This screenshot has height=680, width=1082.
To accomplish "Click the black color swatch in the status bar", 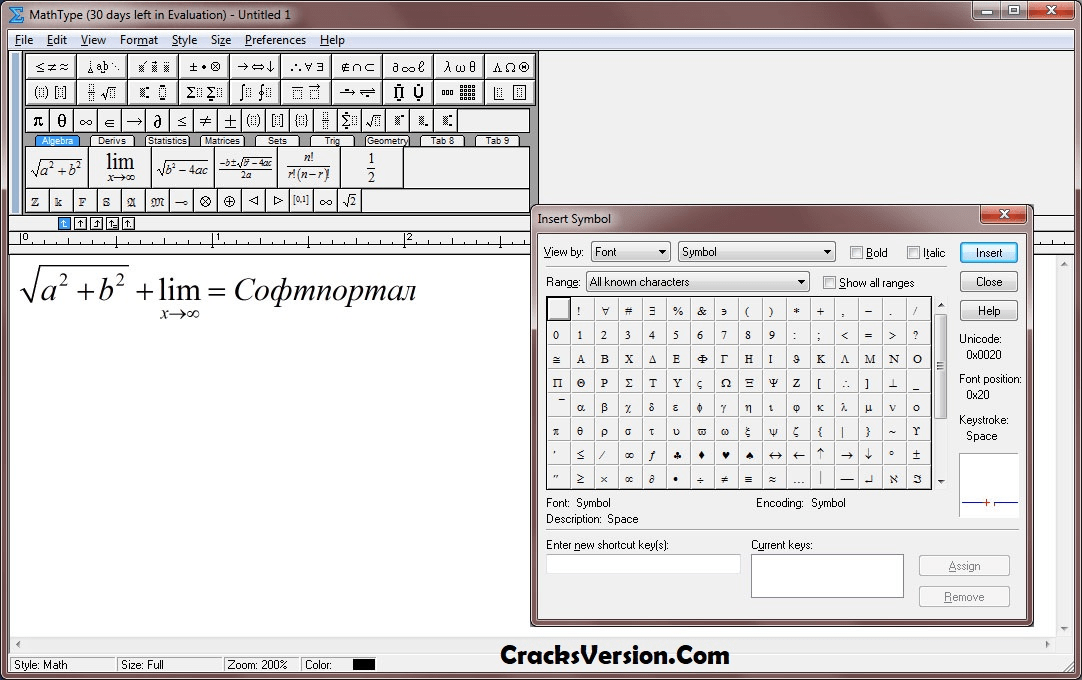I will [x=362, y=663].
